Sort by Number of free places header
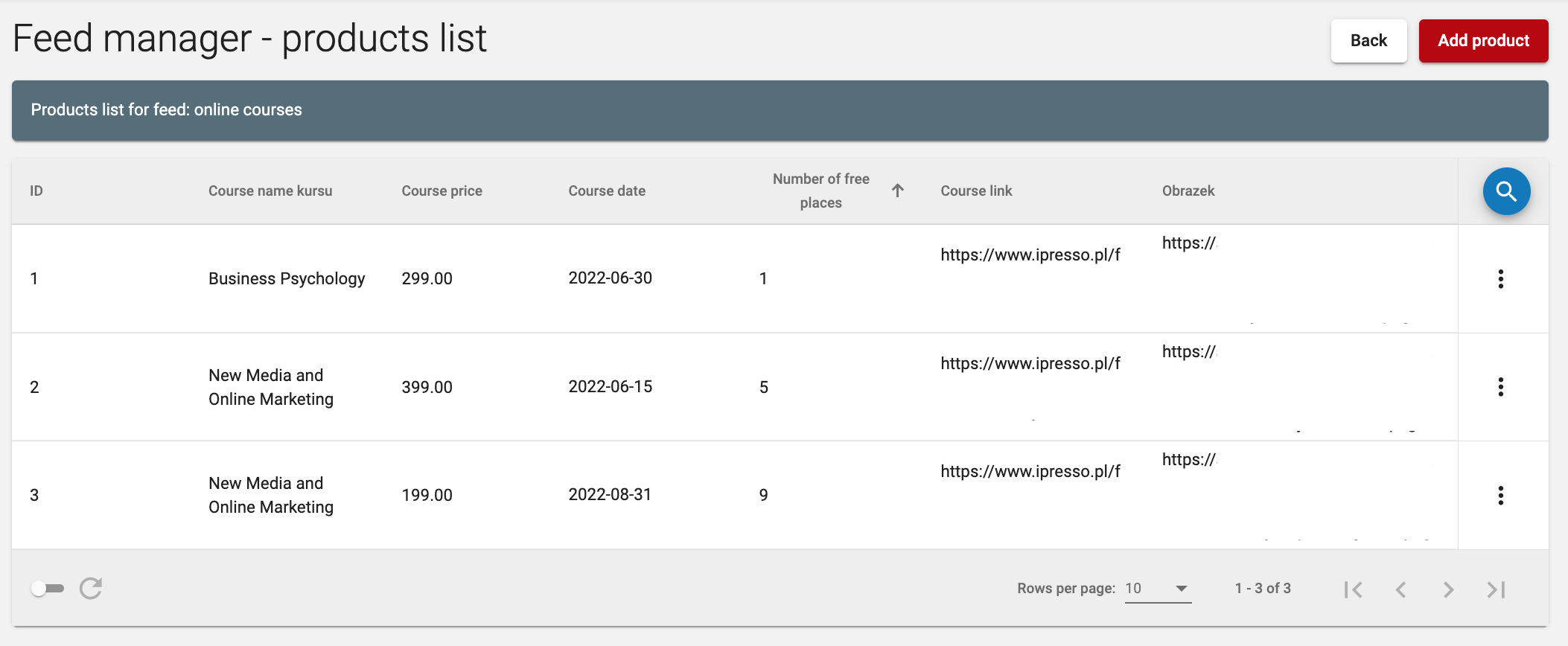The width and height of the screenshot is (1568, 646). coord(820,191)
